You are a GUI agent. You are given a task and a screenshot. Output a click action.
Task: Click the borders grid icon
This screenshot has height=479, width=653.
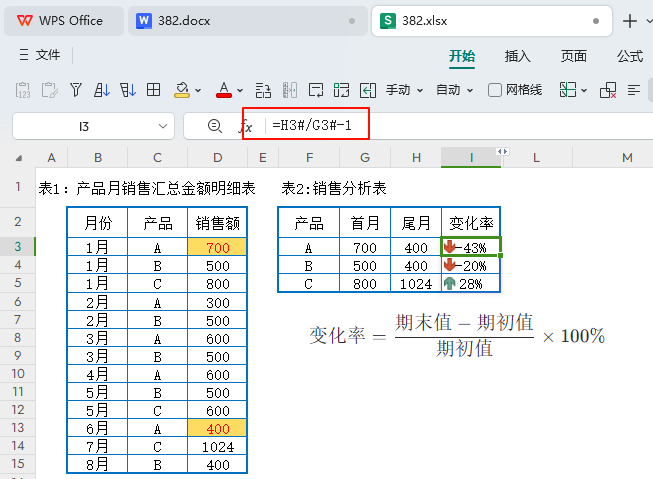point(153,90)
